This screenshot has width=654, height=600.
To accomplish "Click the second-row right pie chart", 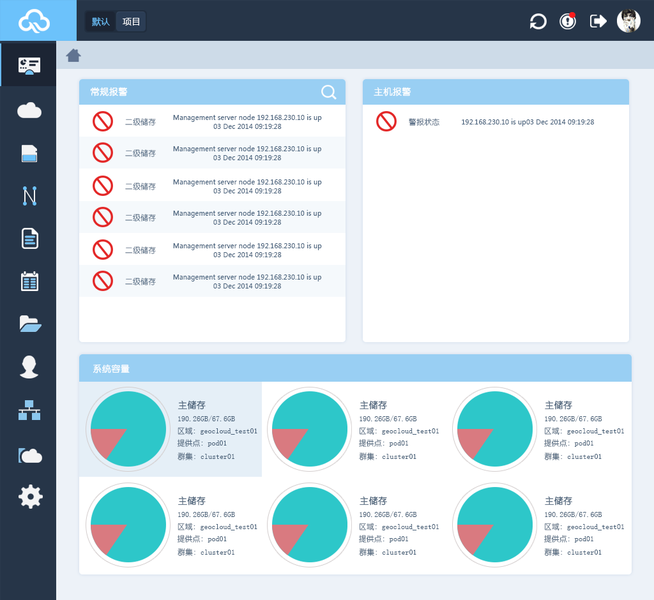I will pos(495,525).
